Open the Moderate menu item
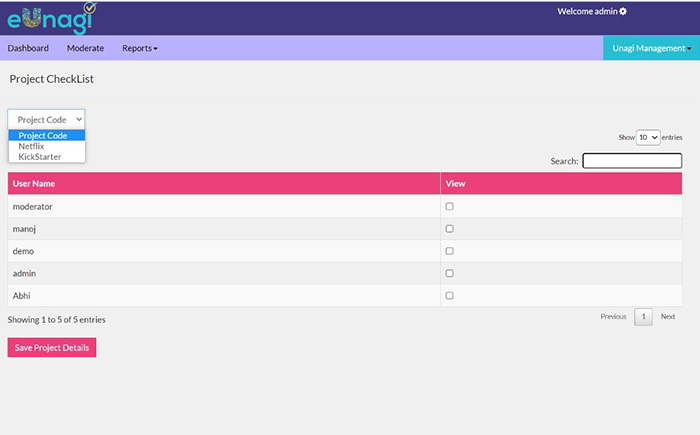 point(85,48)
